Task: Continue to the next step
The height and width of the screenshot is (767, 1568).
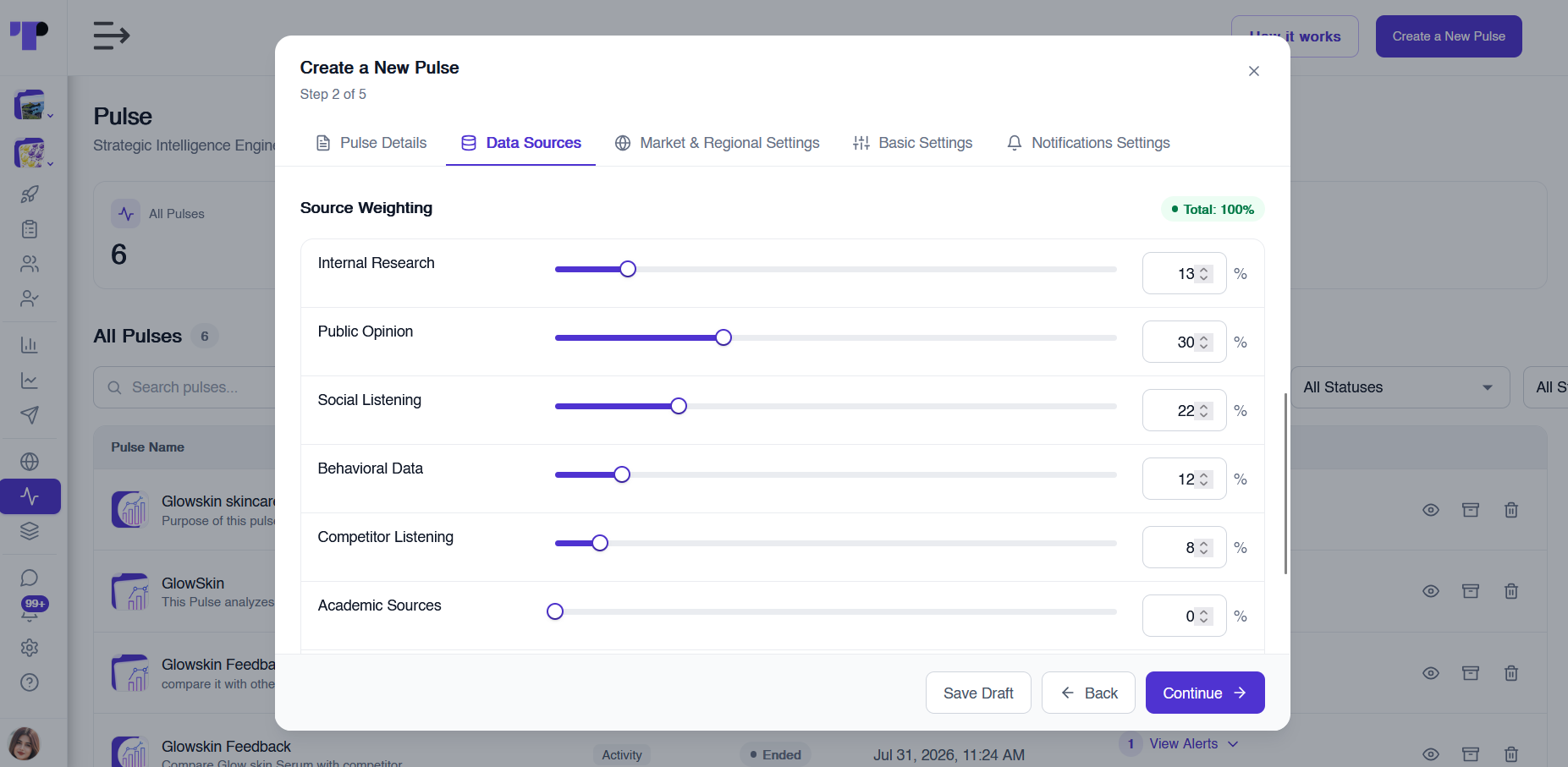Action: tap(1205, 693)
